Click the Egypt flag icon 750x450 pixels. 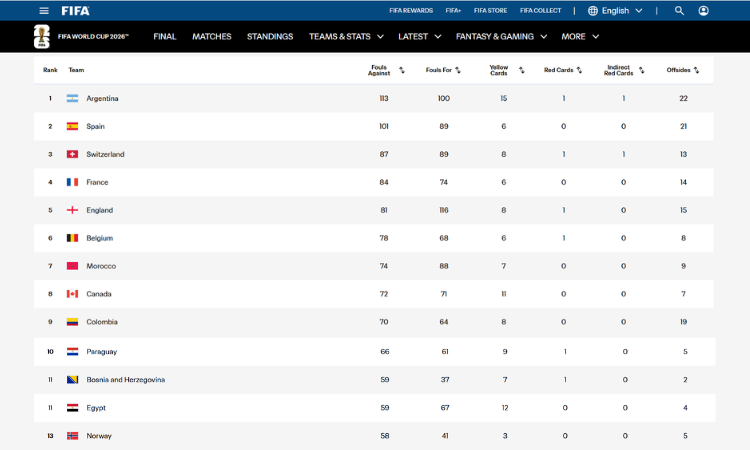tap(72, 408)
